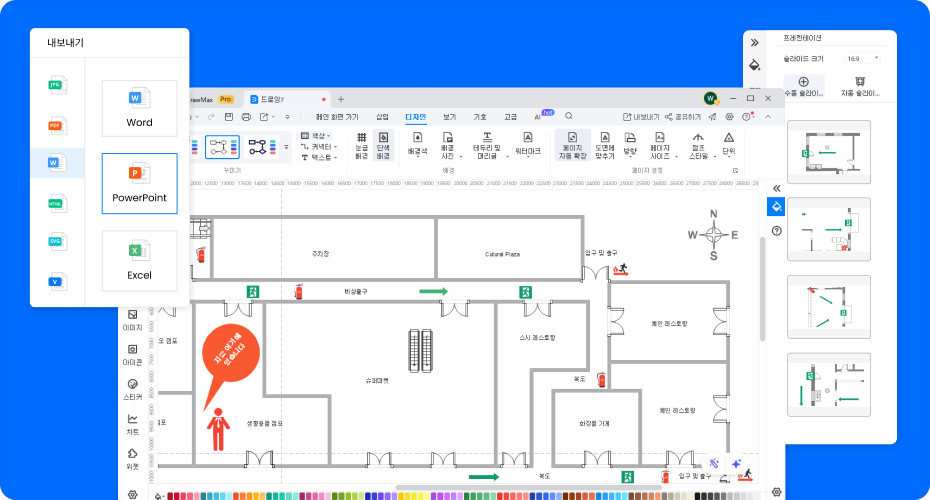Open the slide size 16:9 dropdown
Screen dimensions: 930x500
[x=862, y=60]
